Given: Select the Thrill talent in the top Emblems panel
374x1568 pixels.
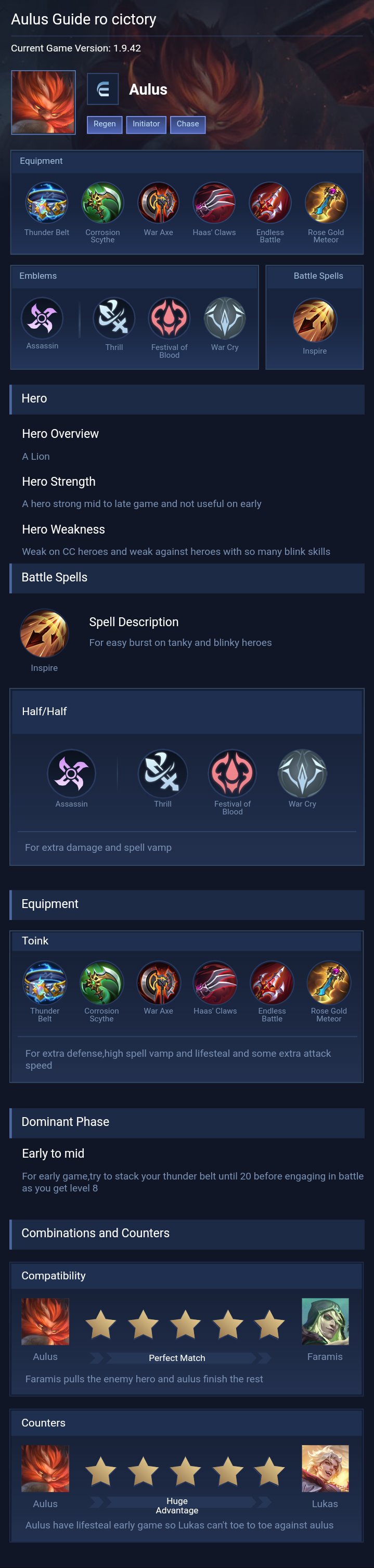Looking at the screenshot, I should pyautogui.click(x=114, y=318).
